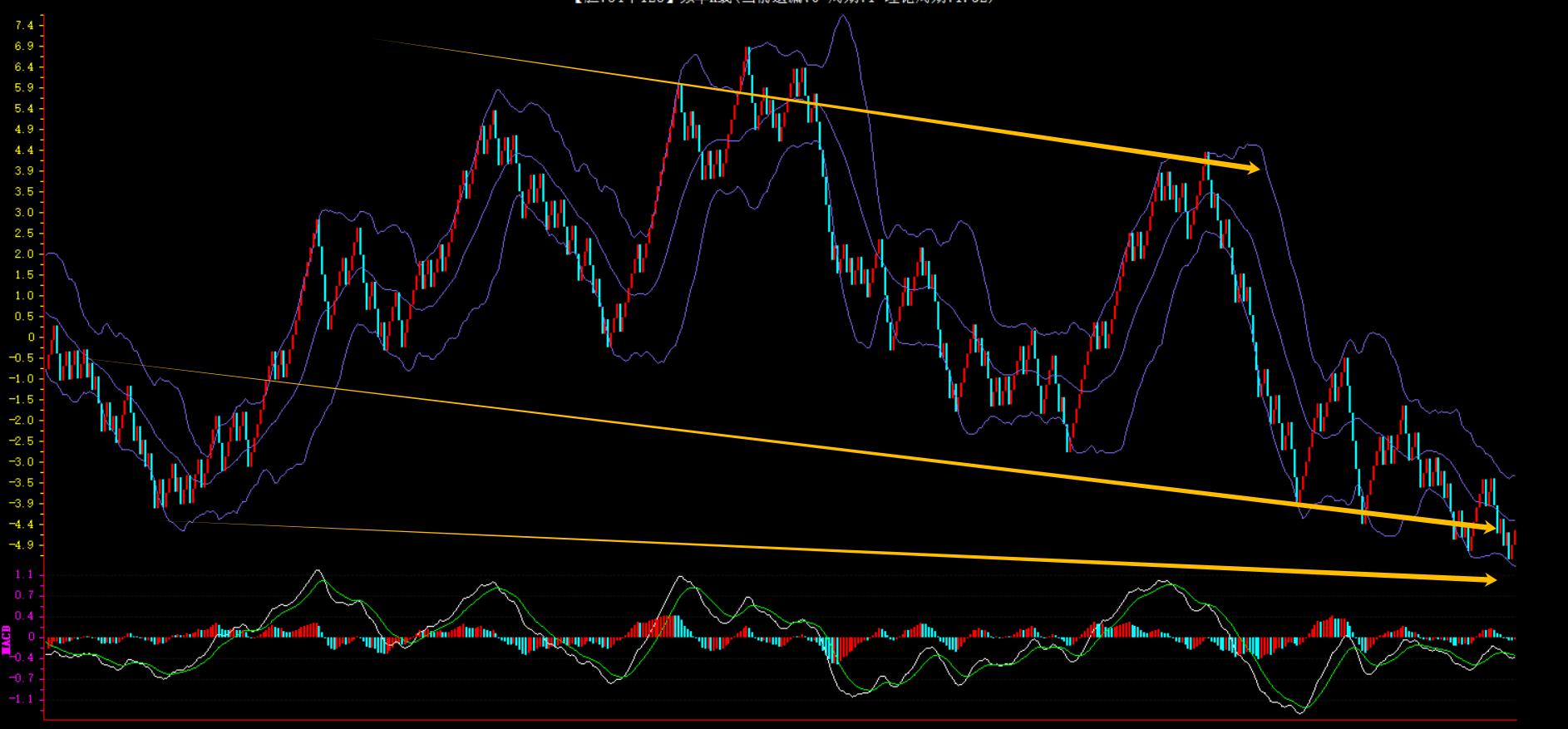
Task: Click the highest candlestick peak near 6.9
Action: point(748,52)
